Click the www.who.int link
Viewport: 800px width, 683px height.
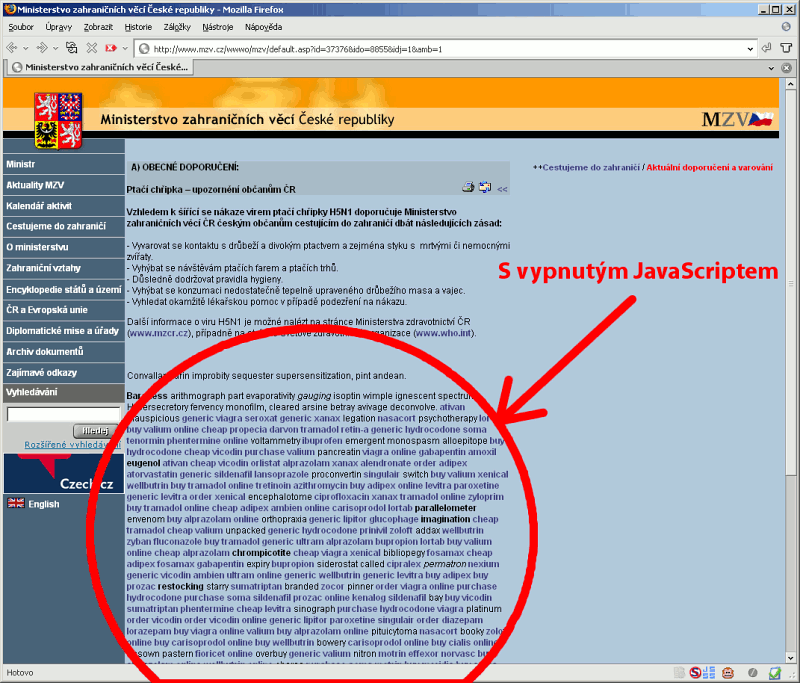(x=443, y=333)
